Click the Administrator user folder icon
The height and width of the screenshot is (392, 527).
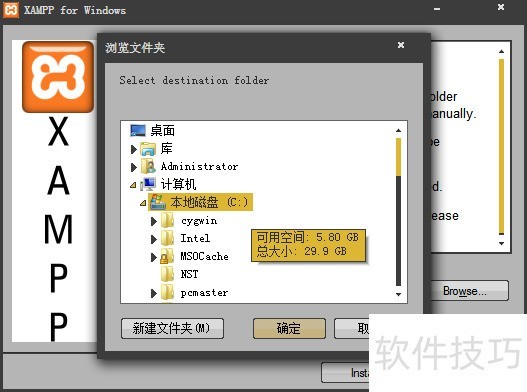(148, 166)
